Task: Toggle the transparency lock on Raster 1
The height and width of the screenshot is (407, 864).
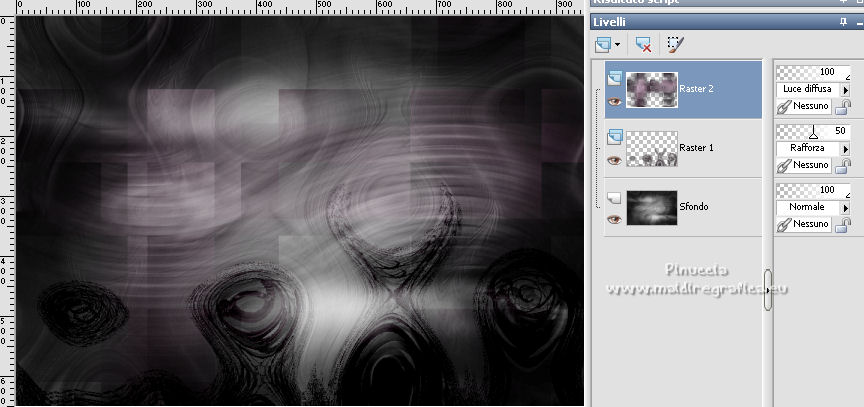Action: click(x=843, y=166)
